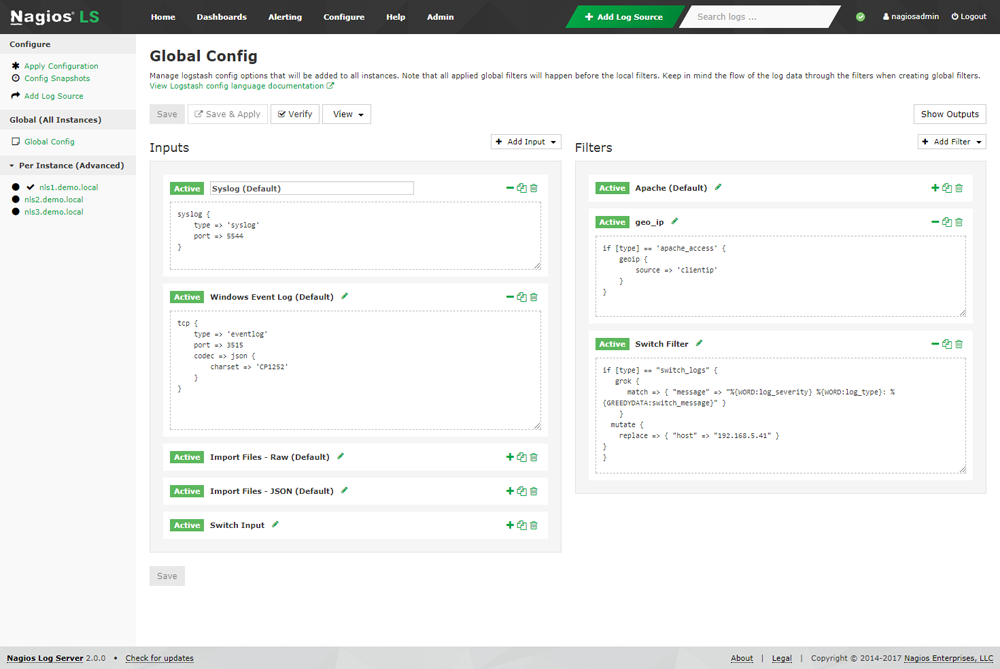The image size is (1000, 669).
Task: Click the Verify button
Action: [x=294, y=114]
